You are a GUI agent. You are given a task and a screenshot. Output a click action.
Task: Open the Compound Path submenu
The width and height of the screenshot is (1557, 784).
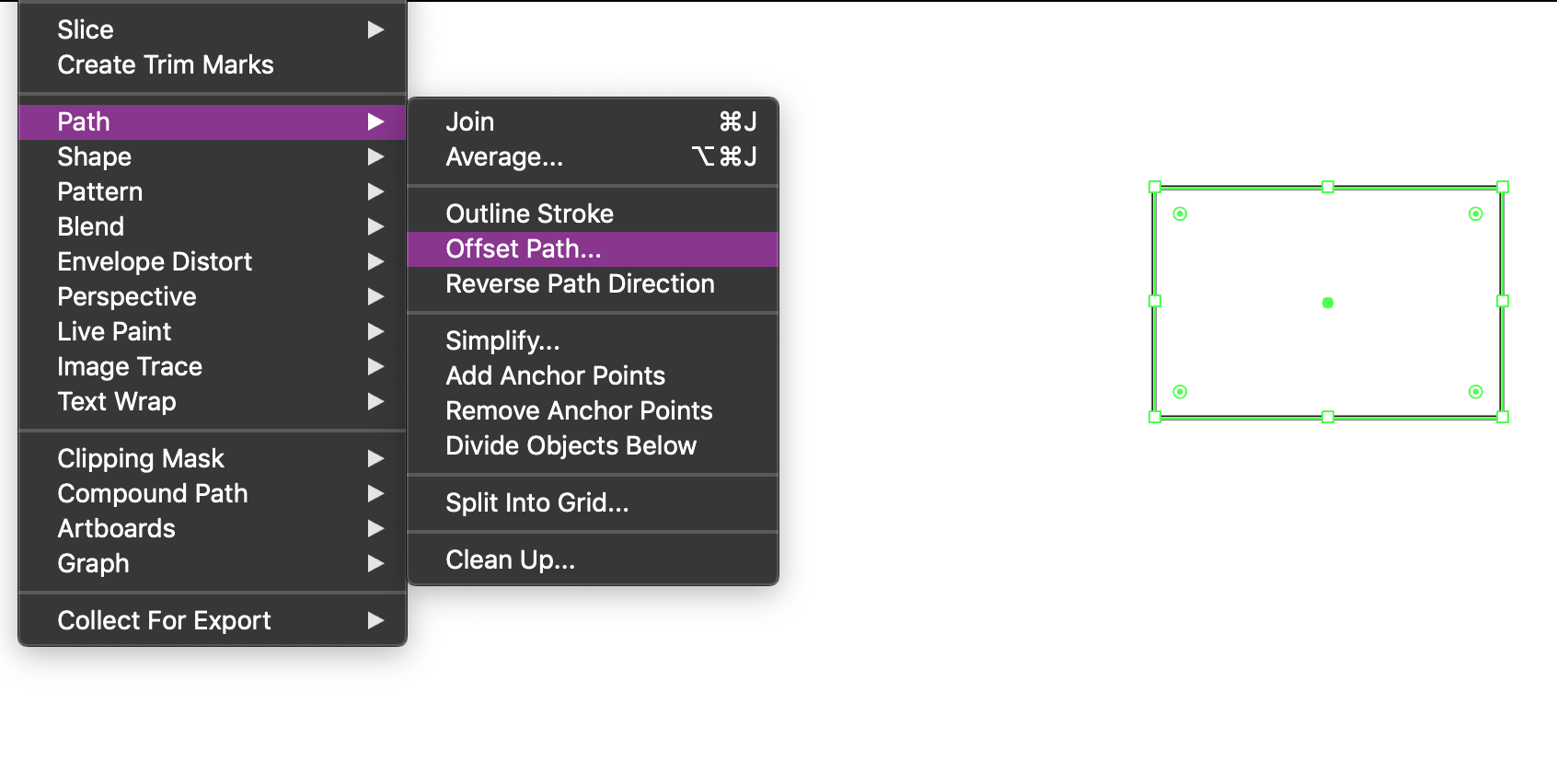pyautogui.click(x=213, y=494)
